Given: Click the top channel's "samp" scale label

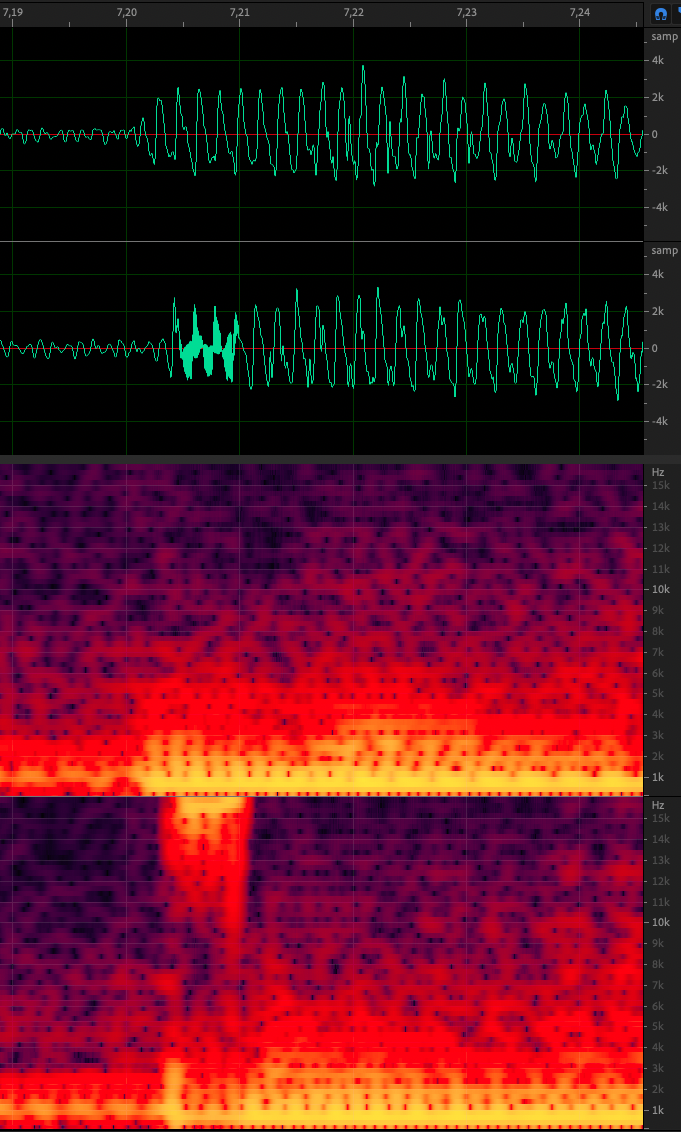Looking at the screenshot, I should point(664,37).
